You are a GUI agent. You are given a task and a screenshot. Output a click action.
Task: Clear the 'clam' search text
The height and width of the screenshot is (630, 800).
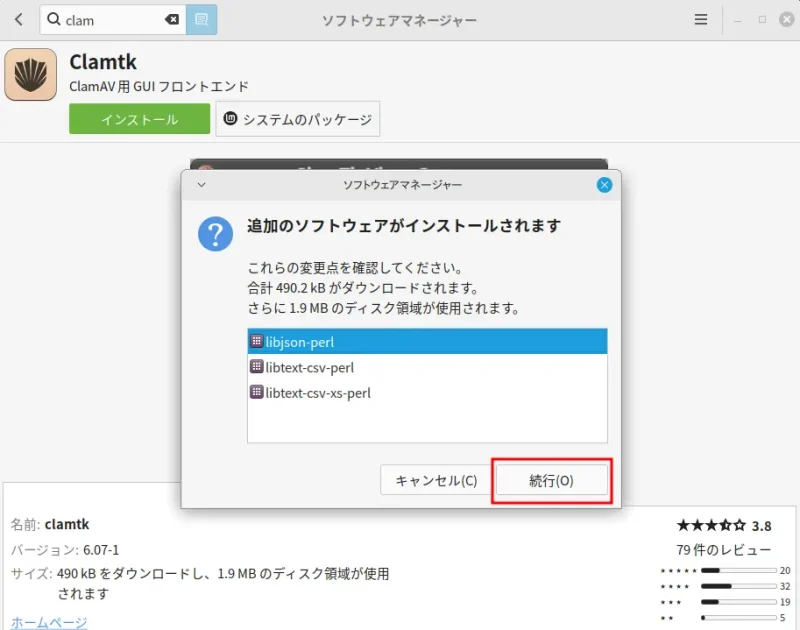coord(172,19)
